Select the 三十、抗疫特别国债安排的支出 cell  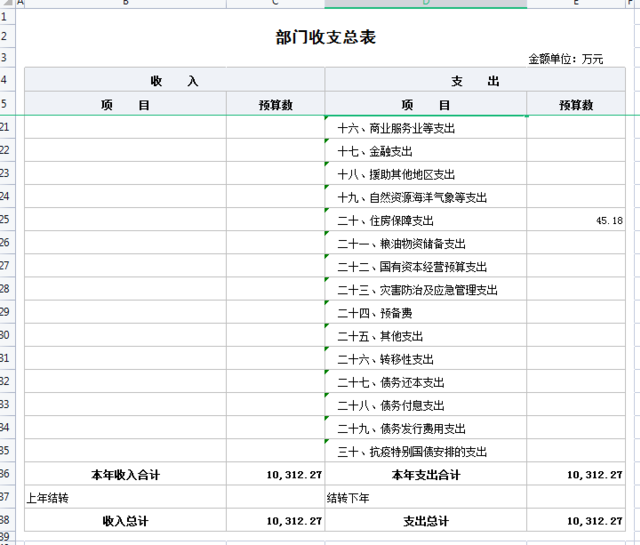pyautogui.click(x=426, y=451)
